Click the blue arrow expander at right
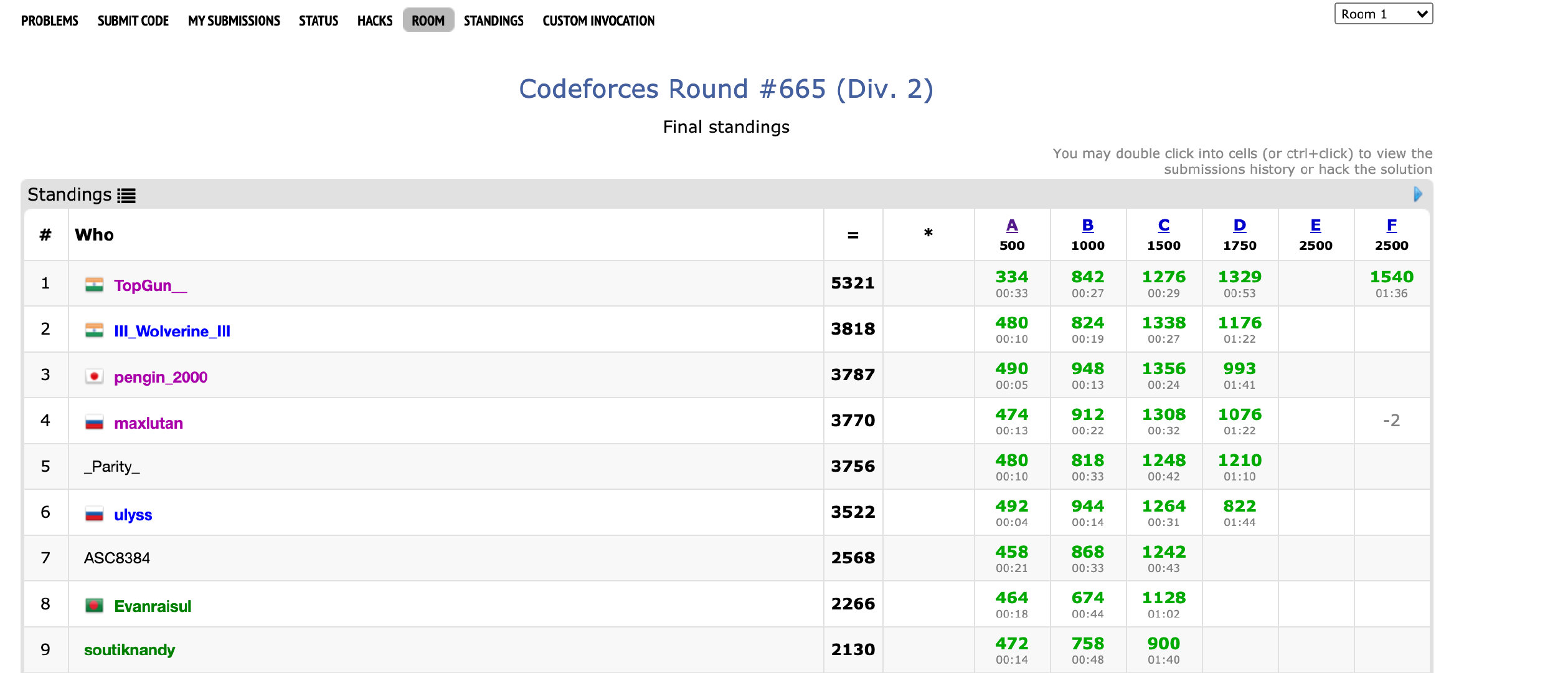This screenshot has width=1568, height=673. 1418,194
